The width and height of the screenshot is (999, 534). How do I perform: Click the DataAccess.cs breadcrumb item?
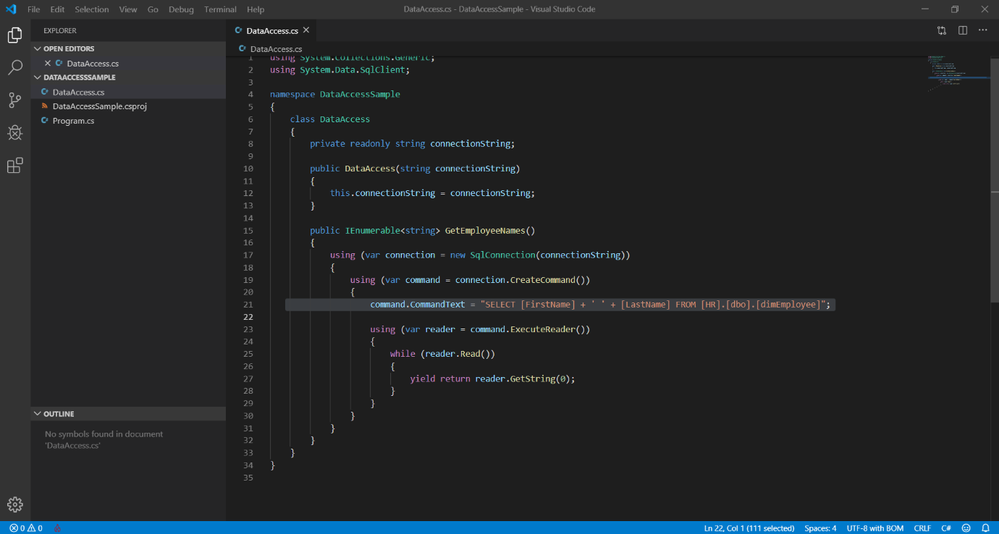(x=276, y=48)
